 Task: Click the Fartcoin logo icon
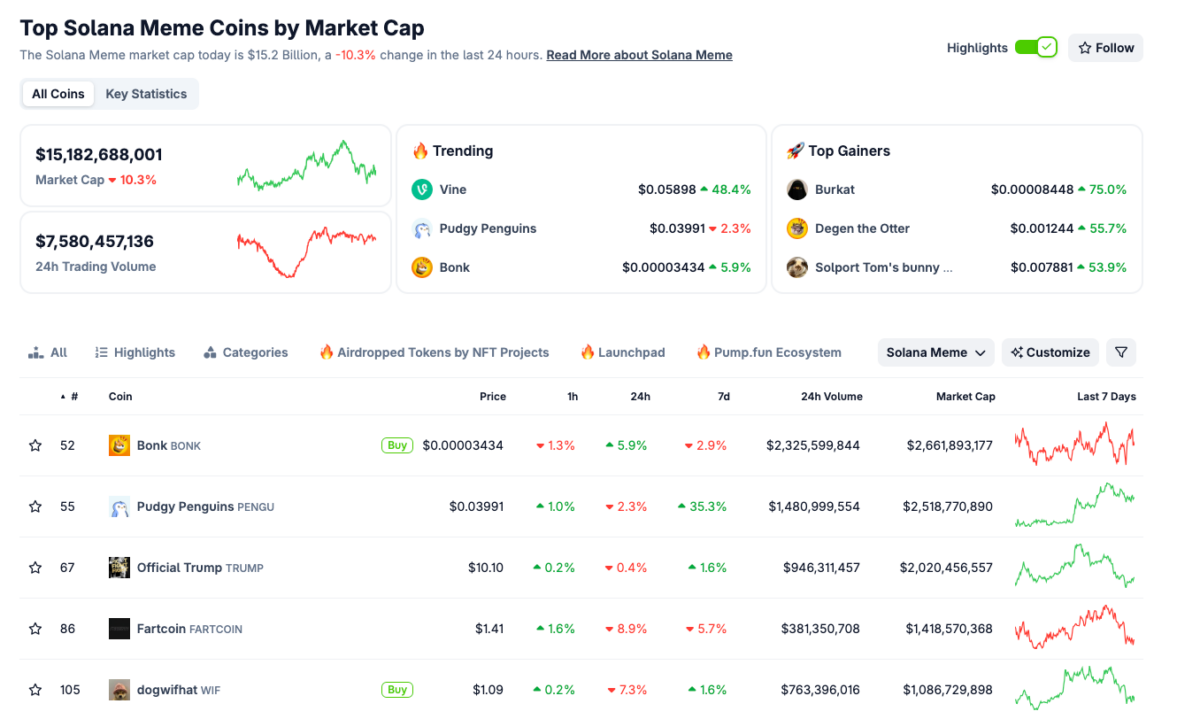pos(119,629)
